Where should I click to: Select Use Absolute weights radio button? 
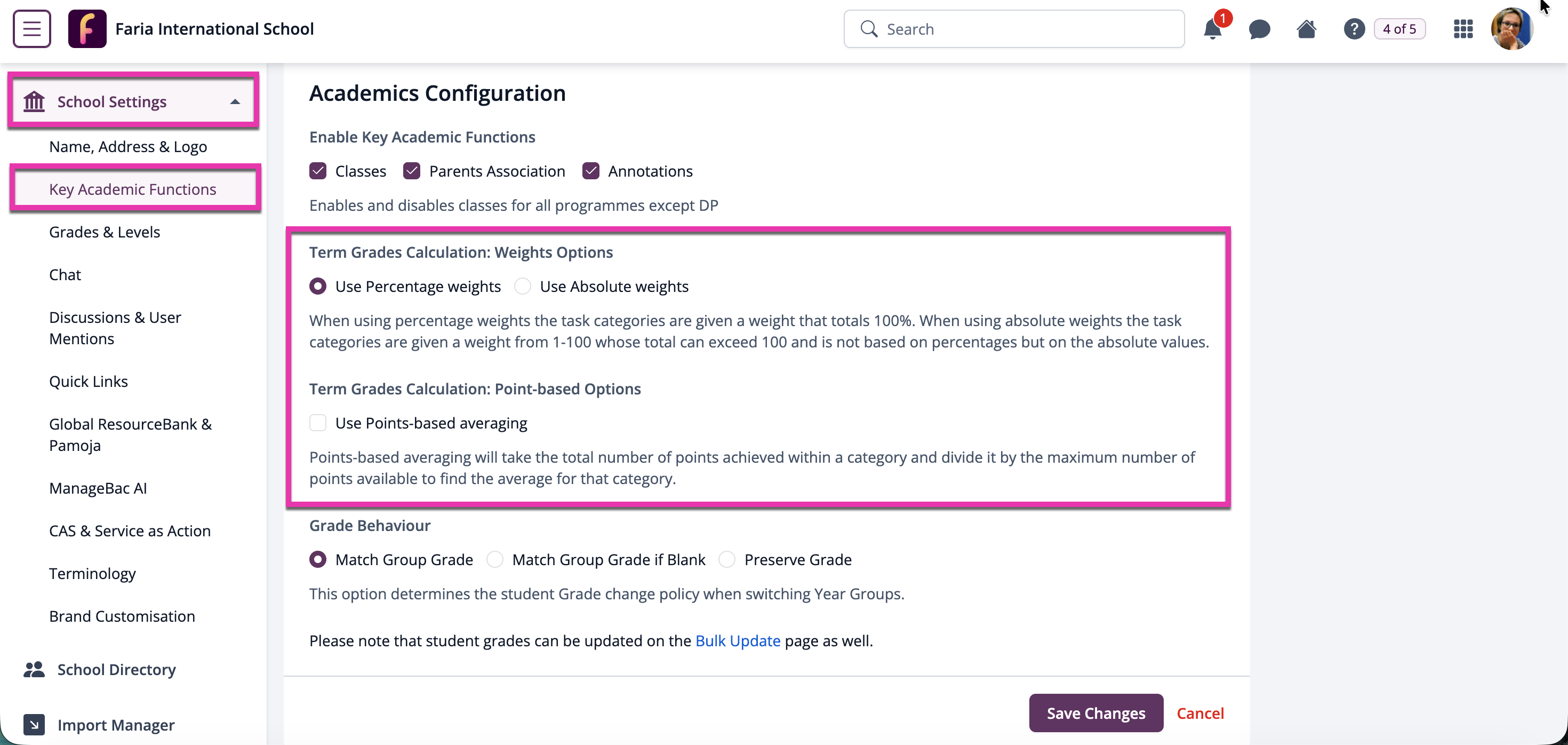[522, 286]
